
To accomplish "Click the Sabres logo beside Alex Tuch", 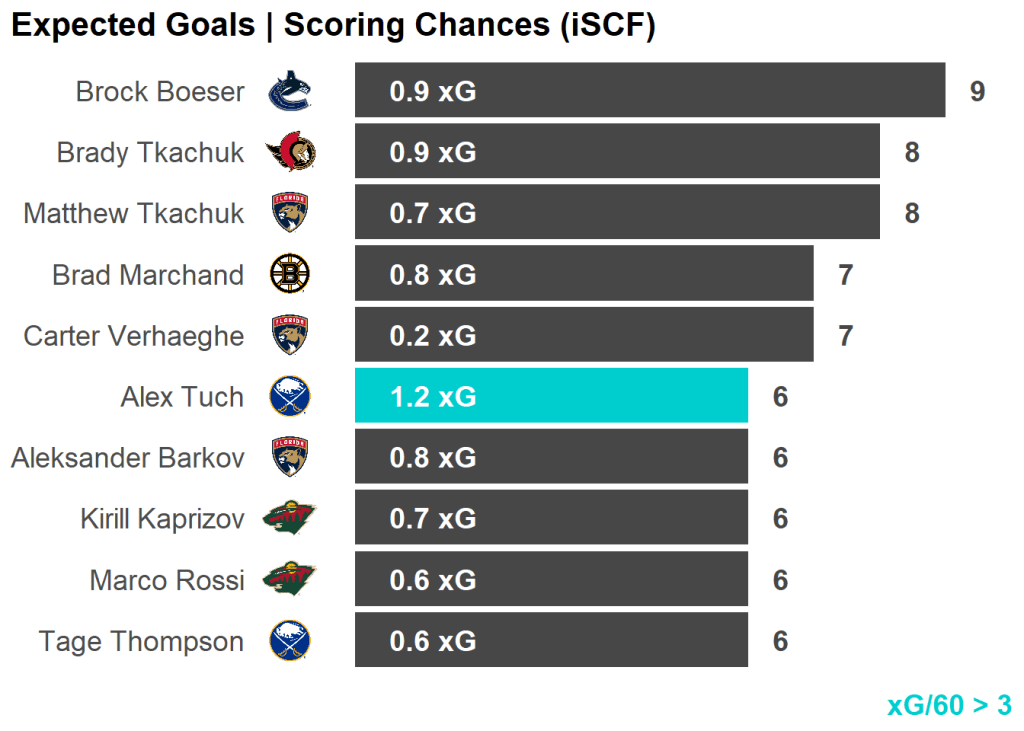I will pyautogui.click(x=289, y=396).
